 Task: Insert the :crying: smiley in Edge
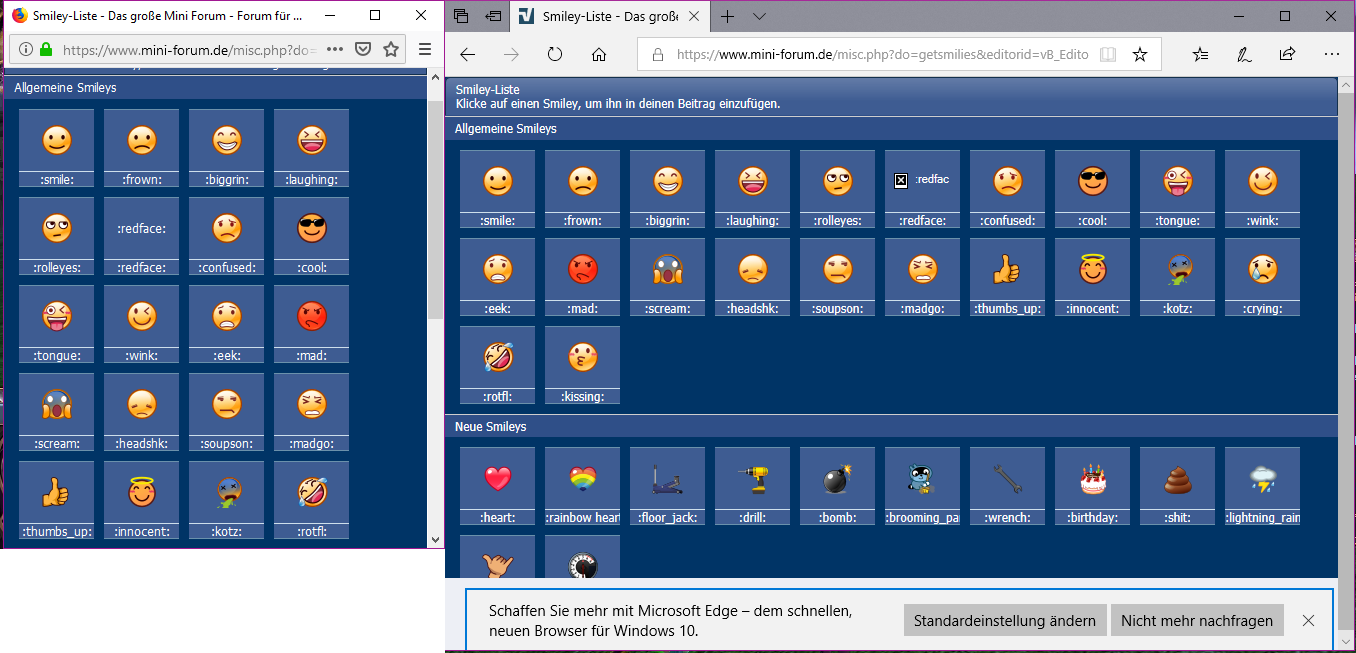tap(1262, 270)
